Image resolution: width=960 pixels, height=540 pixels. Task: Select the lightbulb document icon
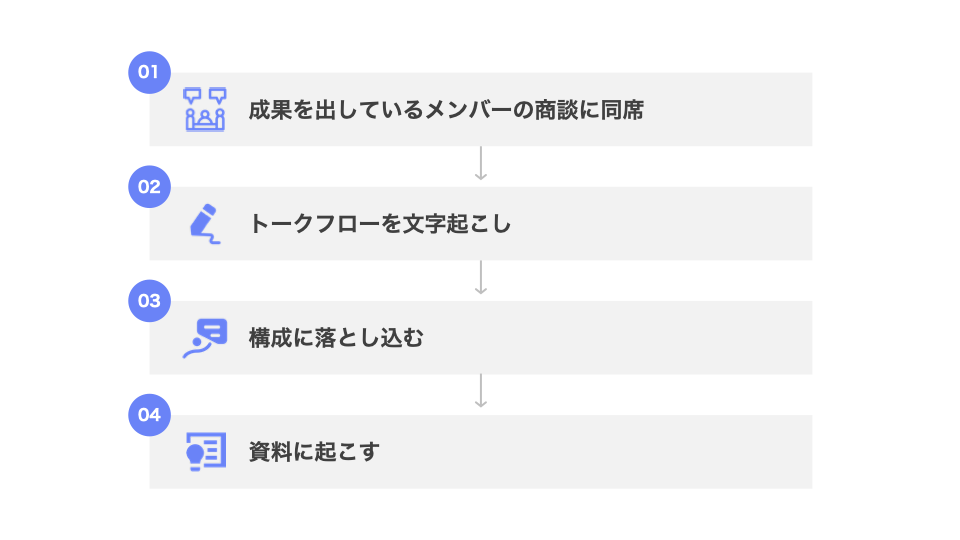(x=205, y=451)
